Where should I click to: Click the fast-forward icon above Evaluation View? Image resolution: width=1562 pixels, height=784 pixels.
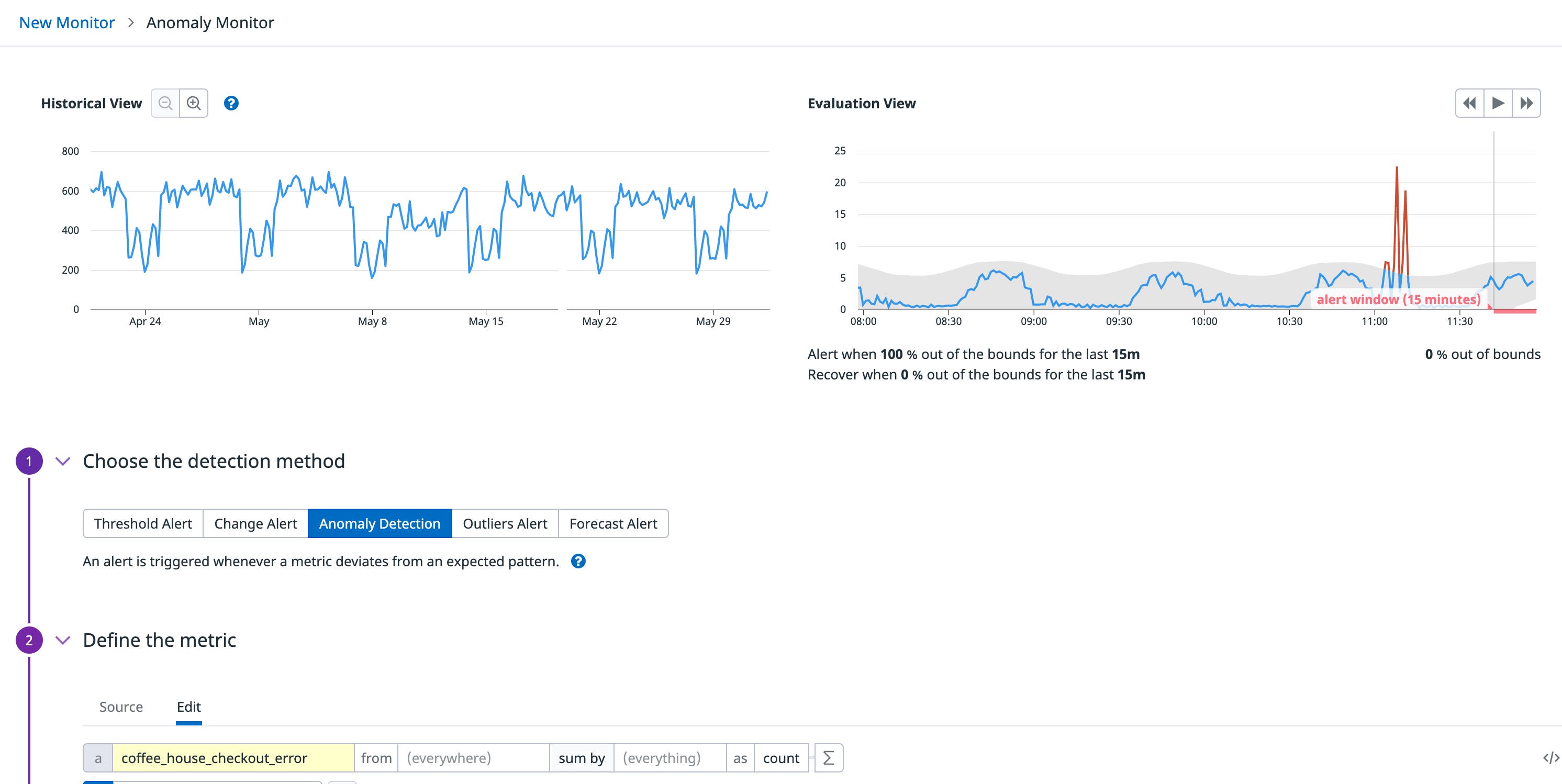pyautogui.click(x=1527, y=103)
